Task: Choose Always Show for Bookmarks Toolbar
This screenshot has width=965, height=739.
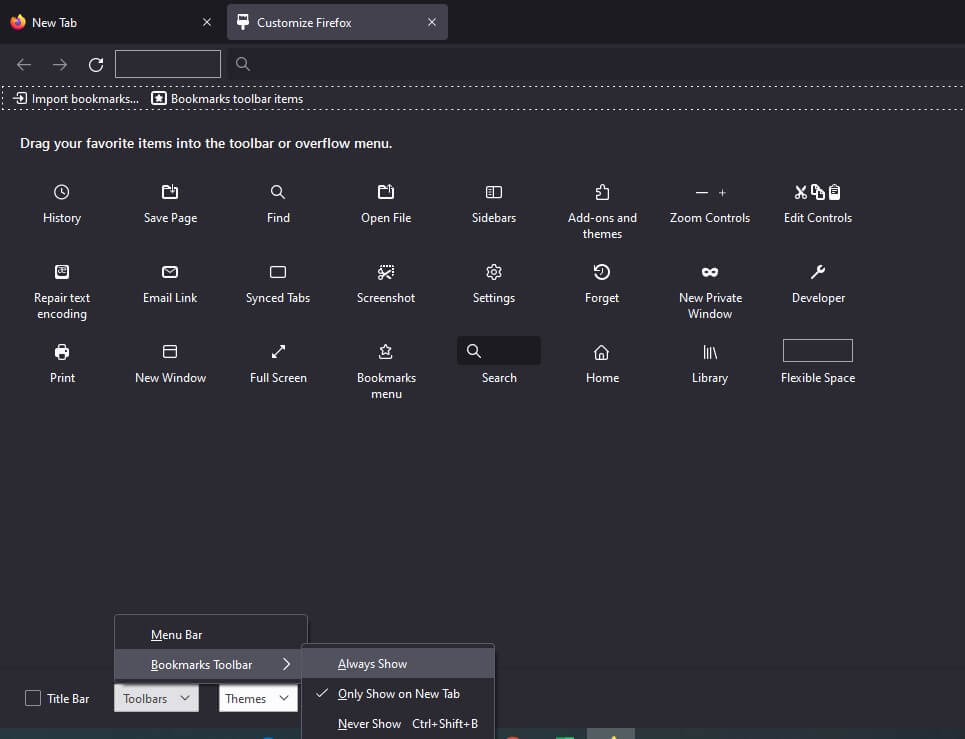Action: (x=372, y=662)
